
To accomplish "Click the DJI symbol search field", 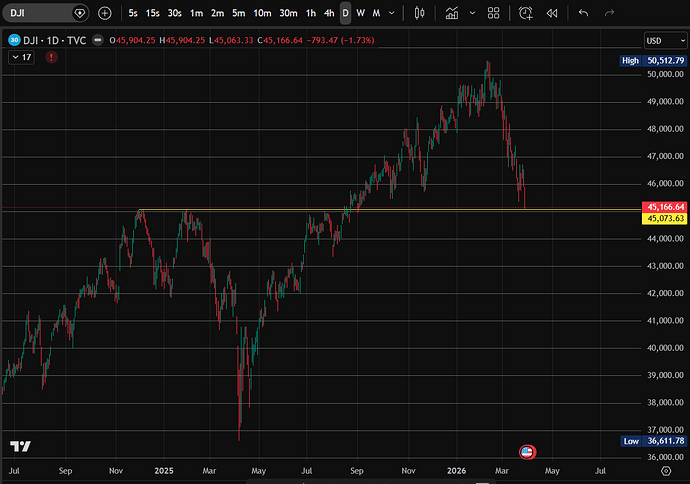I will (40, 13).
